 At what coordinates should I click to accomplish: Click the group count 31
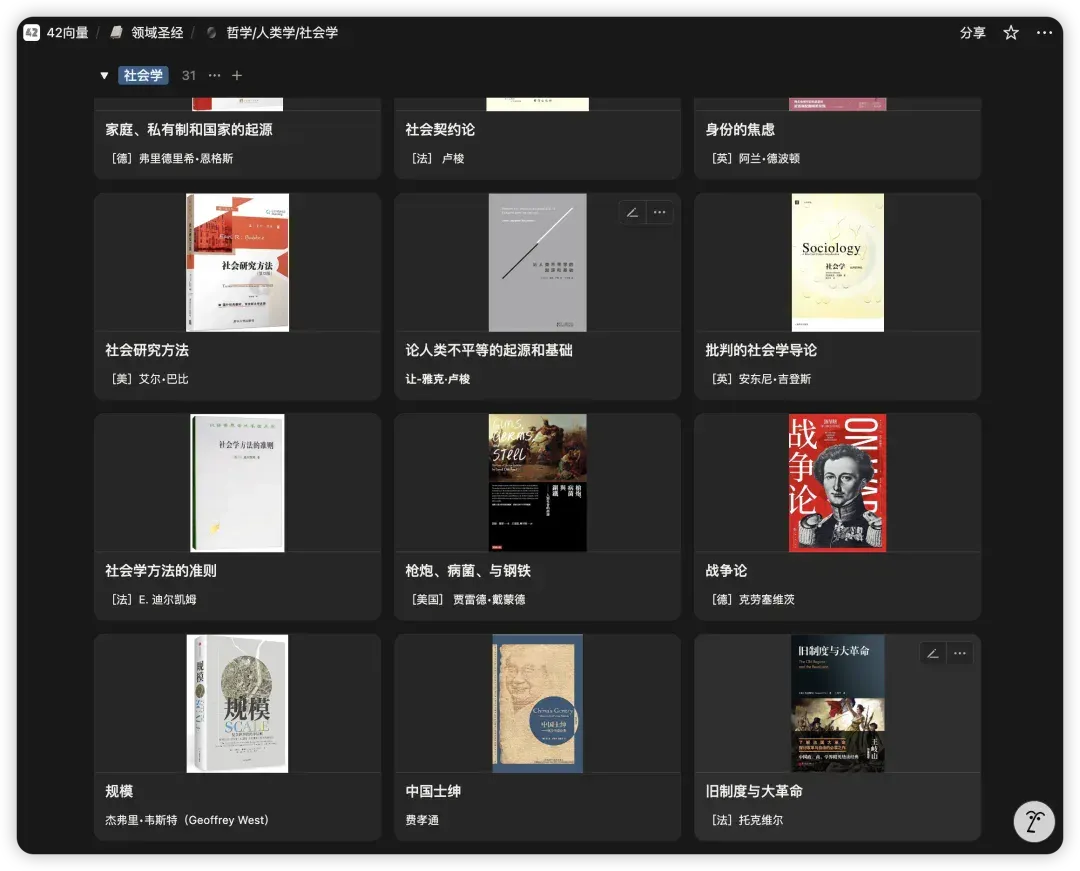[189, 76]
